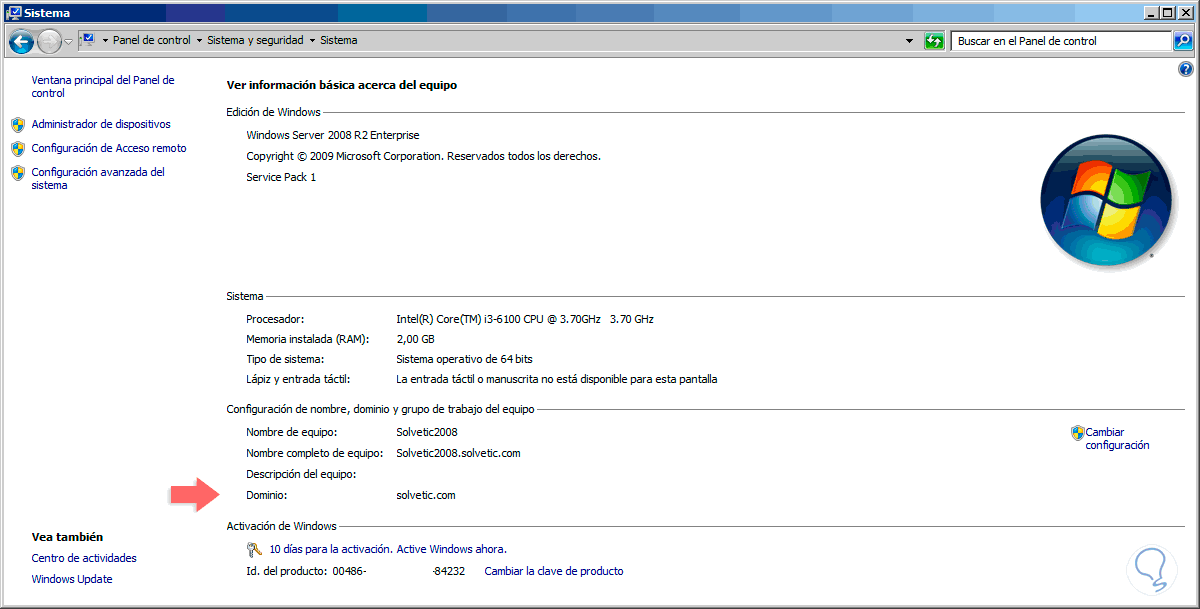Click the heading Ver información básica acerca del equipo
Viewport: 1200px width, 609px height.
point(342,85)
